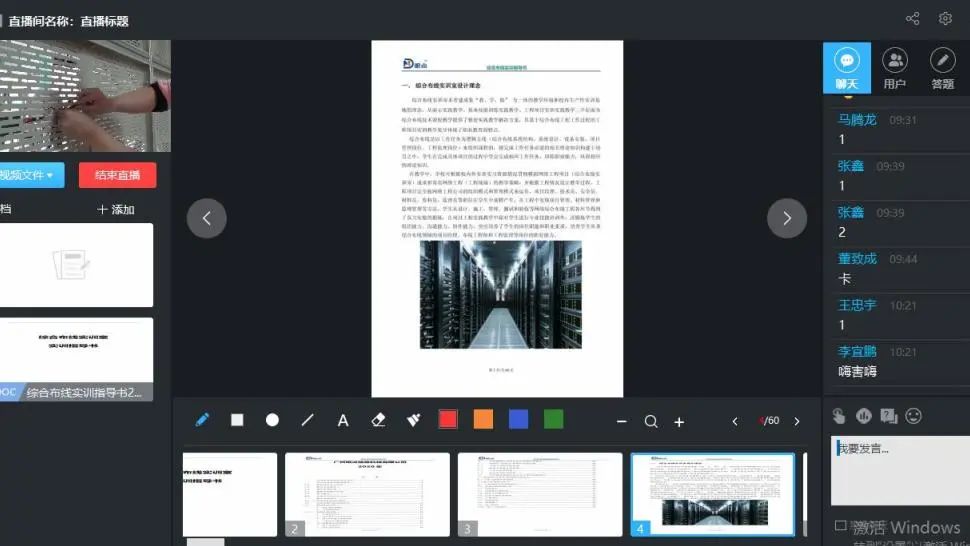Click the 嗨害嗨 chat message
The width and height of the screenshot is (970, 546).
857,372
